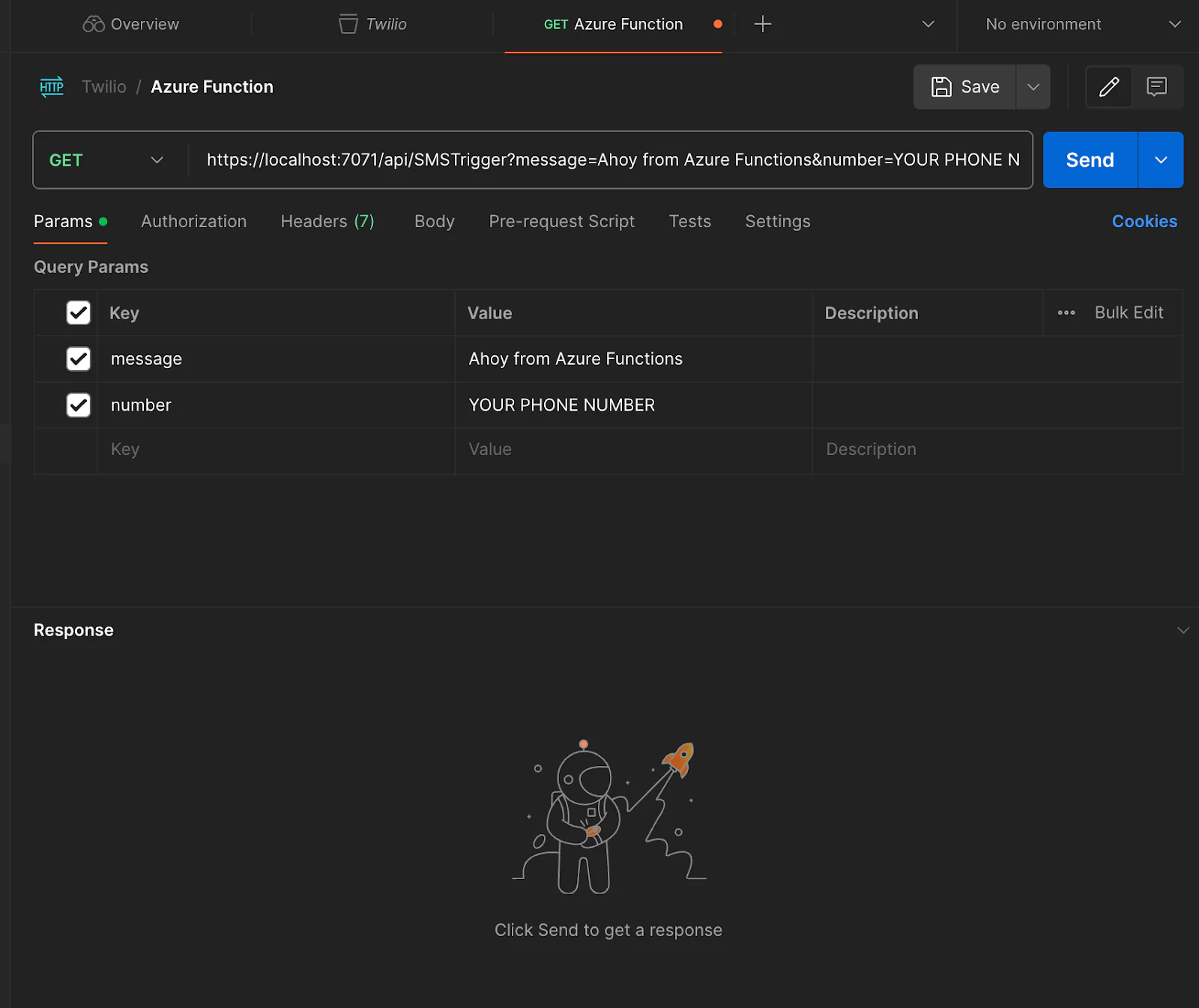The image size is (1199, 1008).
Task: Click the message key cell
Action: (x=276, y=359)
